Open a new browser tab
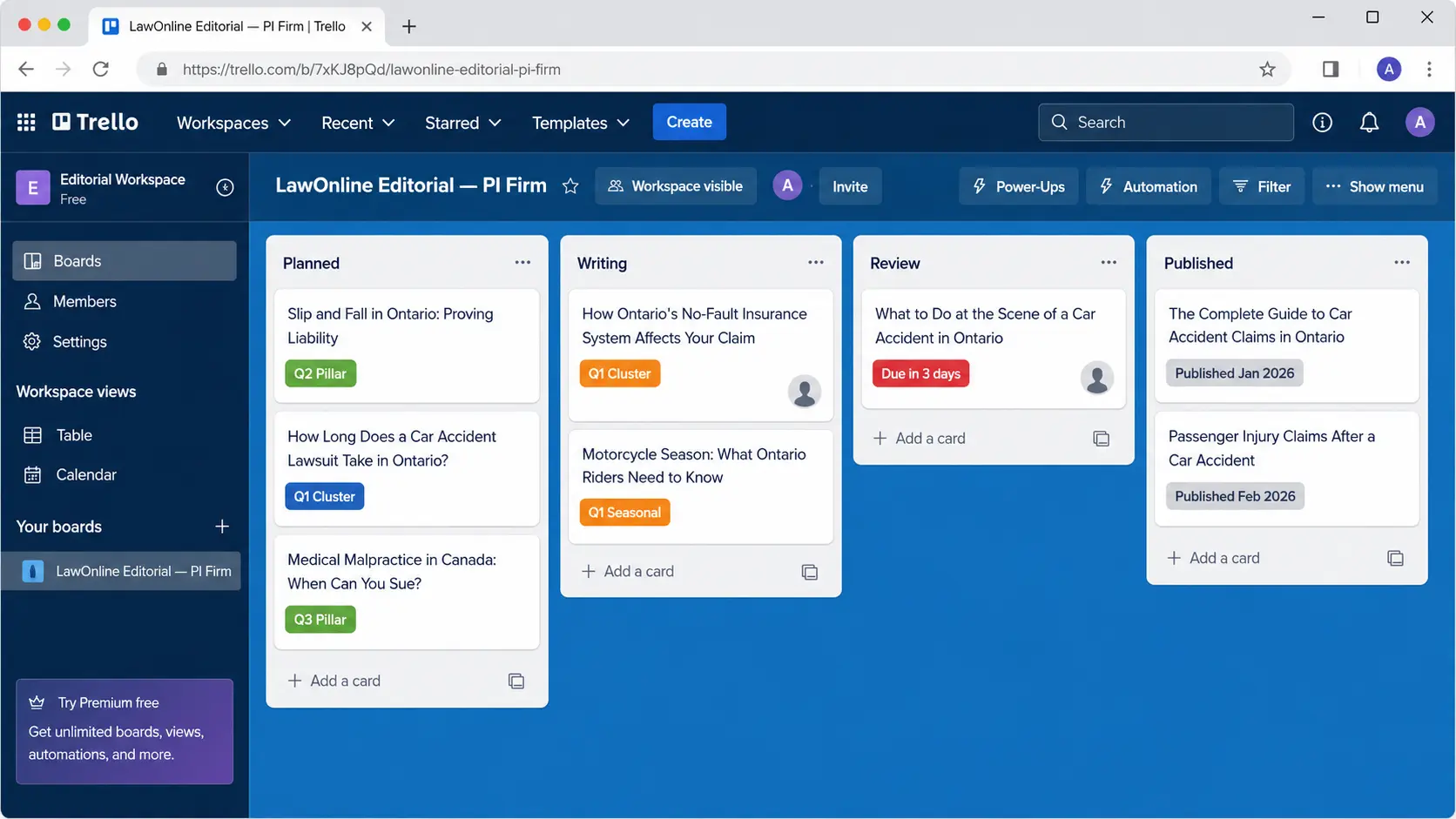 tap(408, 27)
